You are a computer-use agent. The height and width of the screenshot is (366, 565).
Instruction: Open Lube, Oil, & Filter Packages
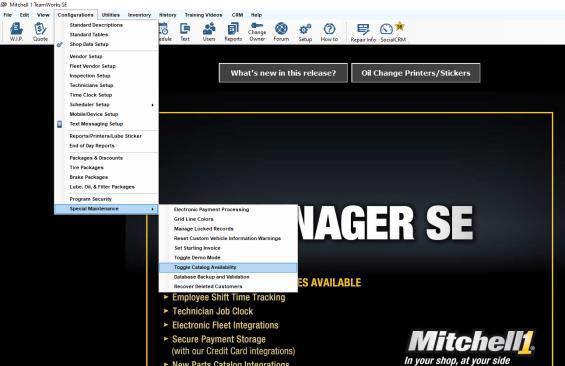[106, 187]
